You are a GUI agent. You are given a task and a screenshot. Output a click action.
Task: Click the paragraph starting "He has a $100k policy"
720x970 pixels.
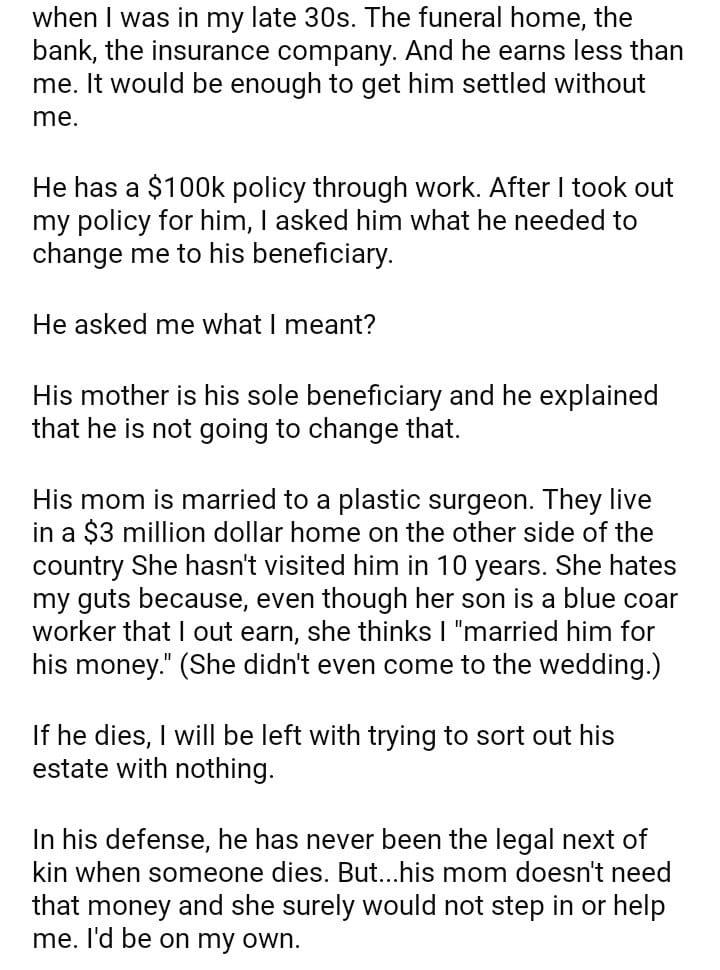click(x=352, y=220)
